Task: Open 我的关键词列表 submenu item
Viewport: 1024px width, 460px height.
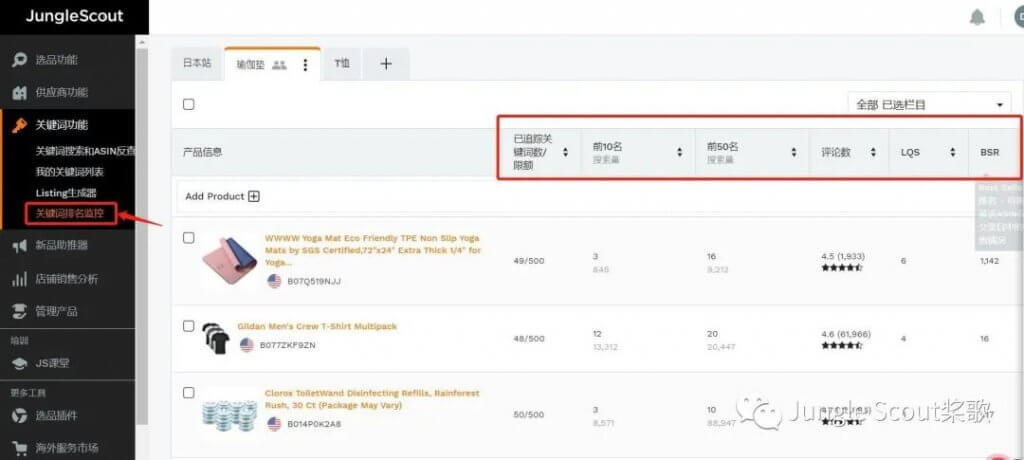Action: point(69,172)
